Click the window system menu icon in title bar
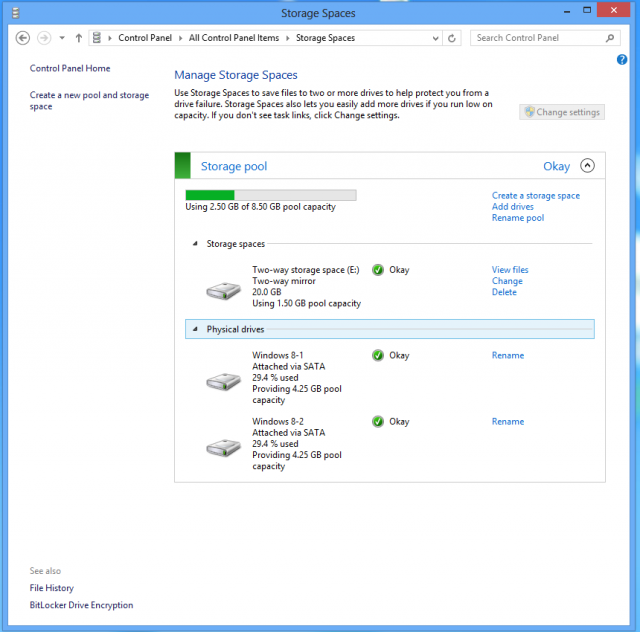 pos(16,13)
